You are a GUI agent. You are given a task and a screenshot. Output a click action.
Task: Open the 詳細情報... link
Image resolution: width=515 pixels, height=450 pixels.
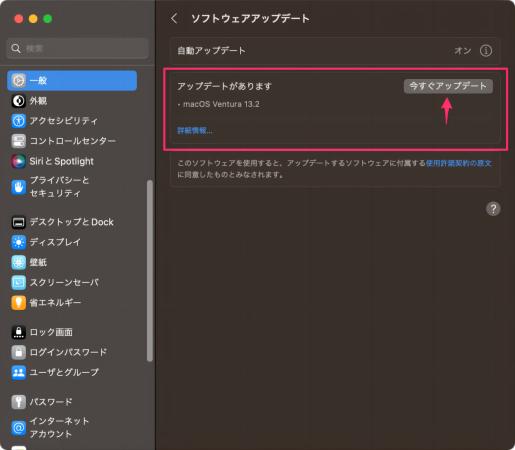[x=195, y=130]
